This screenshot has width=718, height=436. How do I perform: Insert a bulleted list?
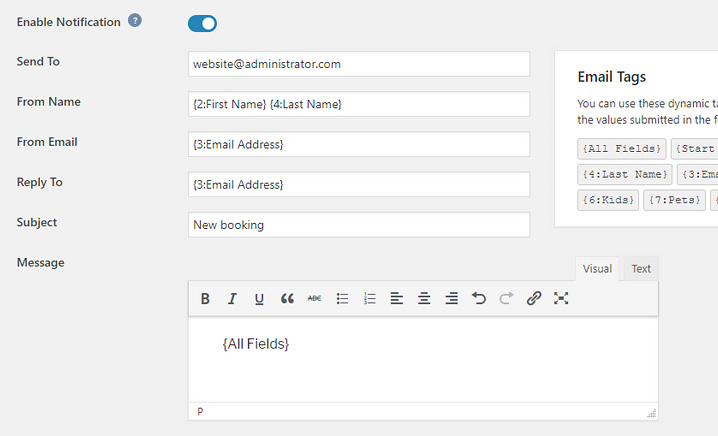point(342,298)
